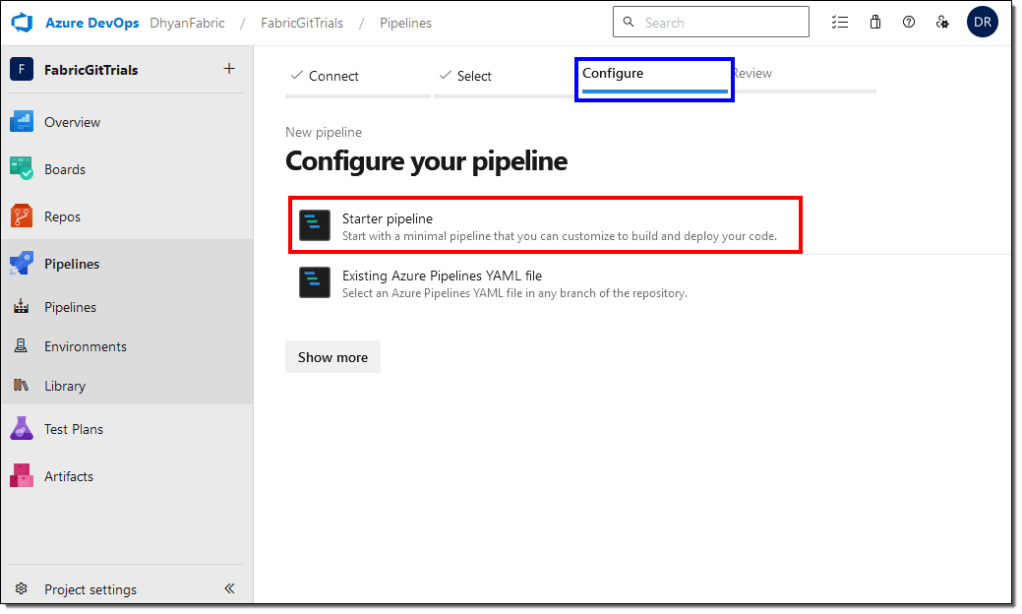Open Environments under Pipelines
Image resolution: width=1022 pixels, height=614 pixels.
[85, 346]
